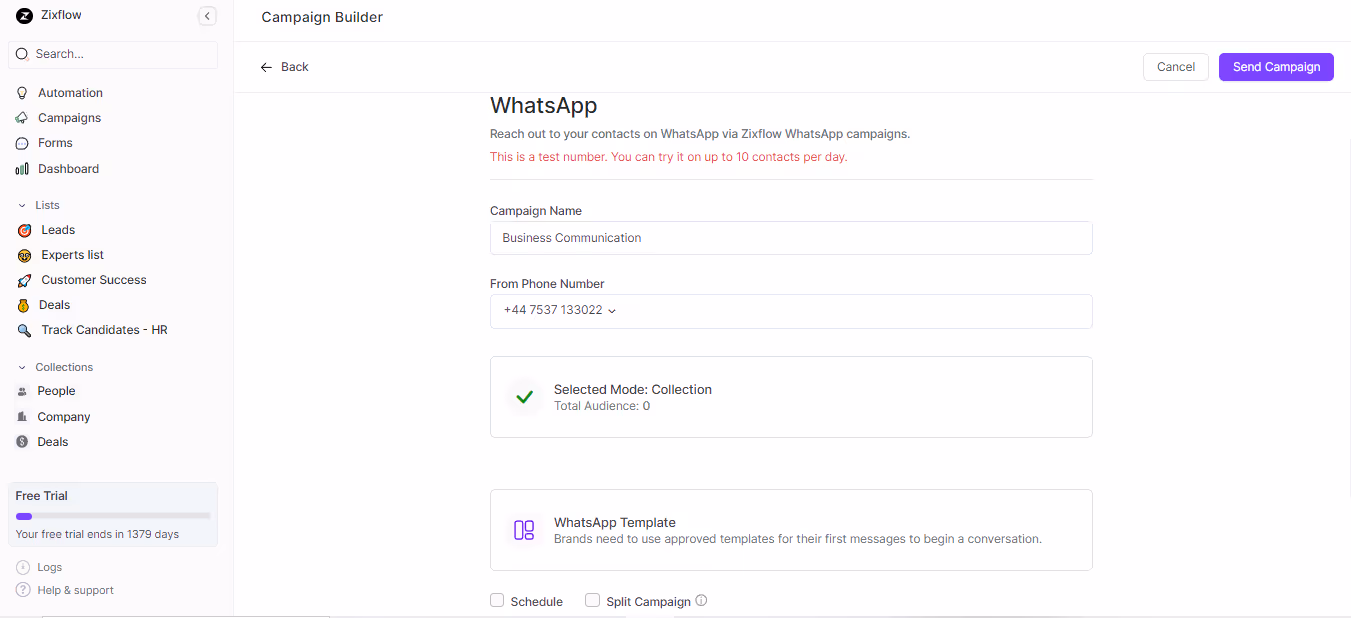Click the Dashboard bar chart icon
Screen dimensions: 1351x618
pyautogui.click(x=22, y=169)
